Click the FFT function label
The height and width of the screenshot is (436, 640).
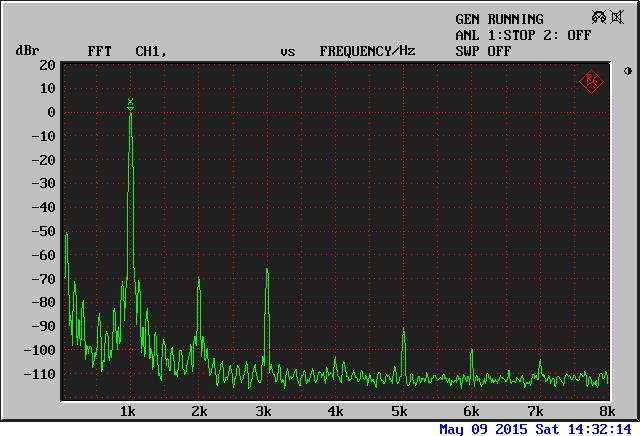pyautogui.click(x=99, y=51)
